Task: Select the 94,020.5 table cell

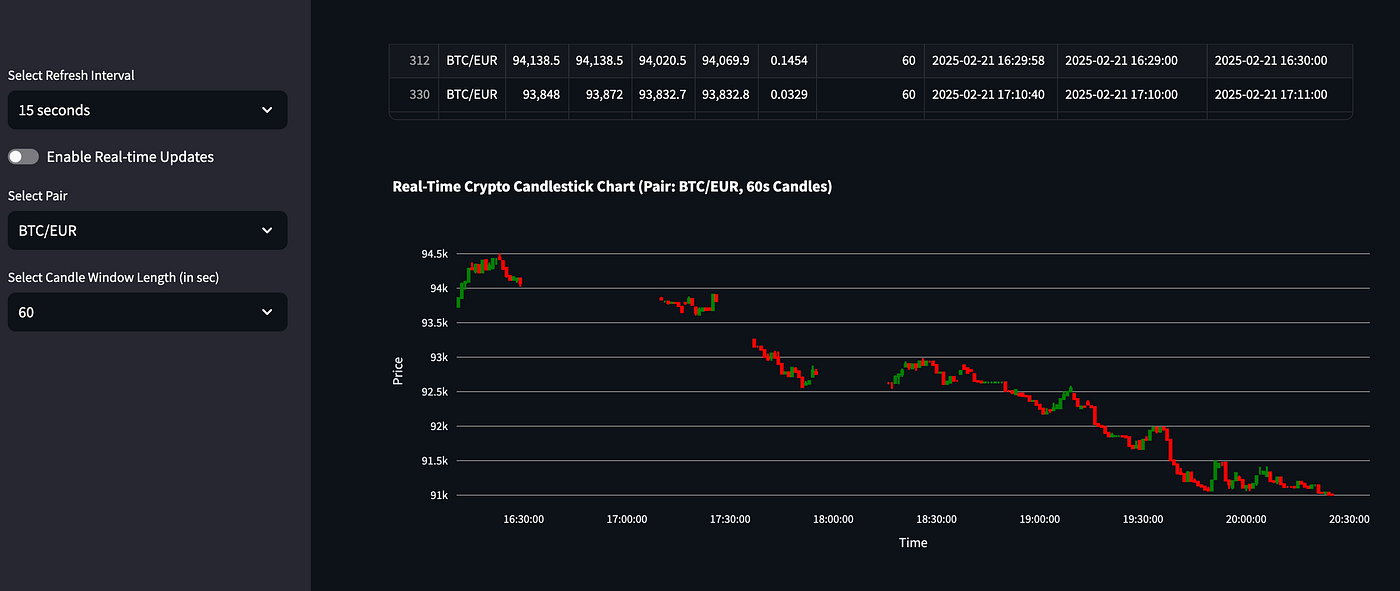Action: 663,61
